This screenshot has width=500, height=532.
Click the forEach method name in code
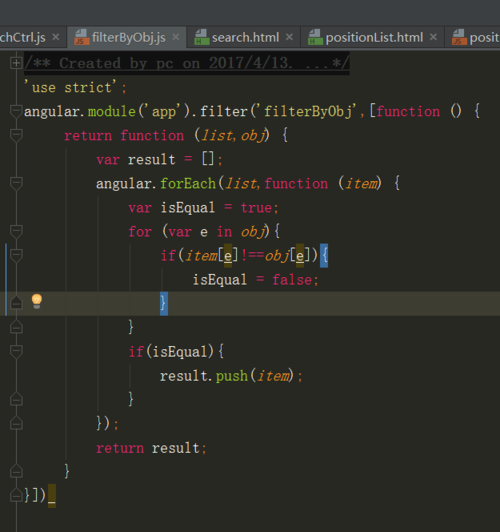[x=188, y=184]
